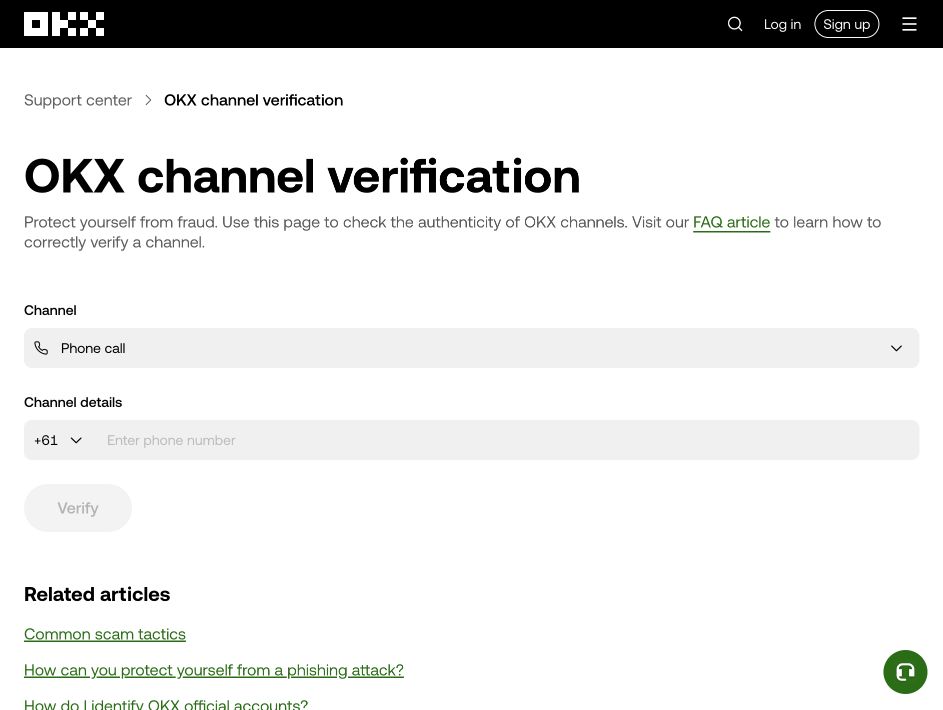Open the search magnifier icon

[735, 24]
